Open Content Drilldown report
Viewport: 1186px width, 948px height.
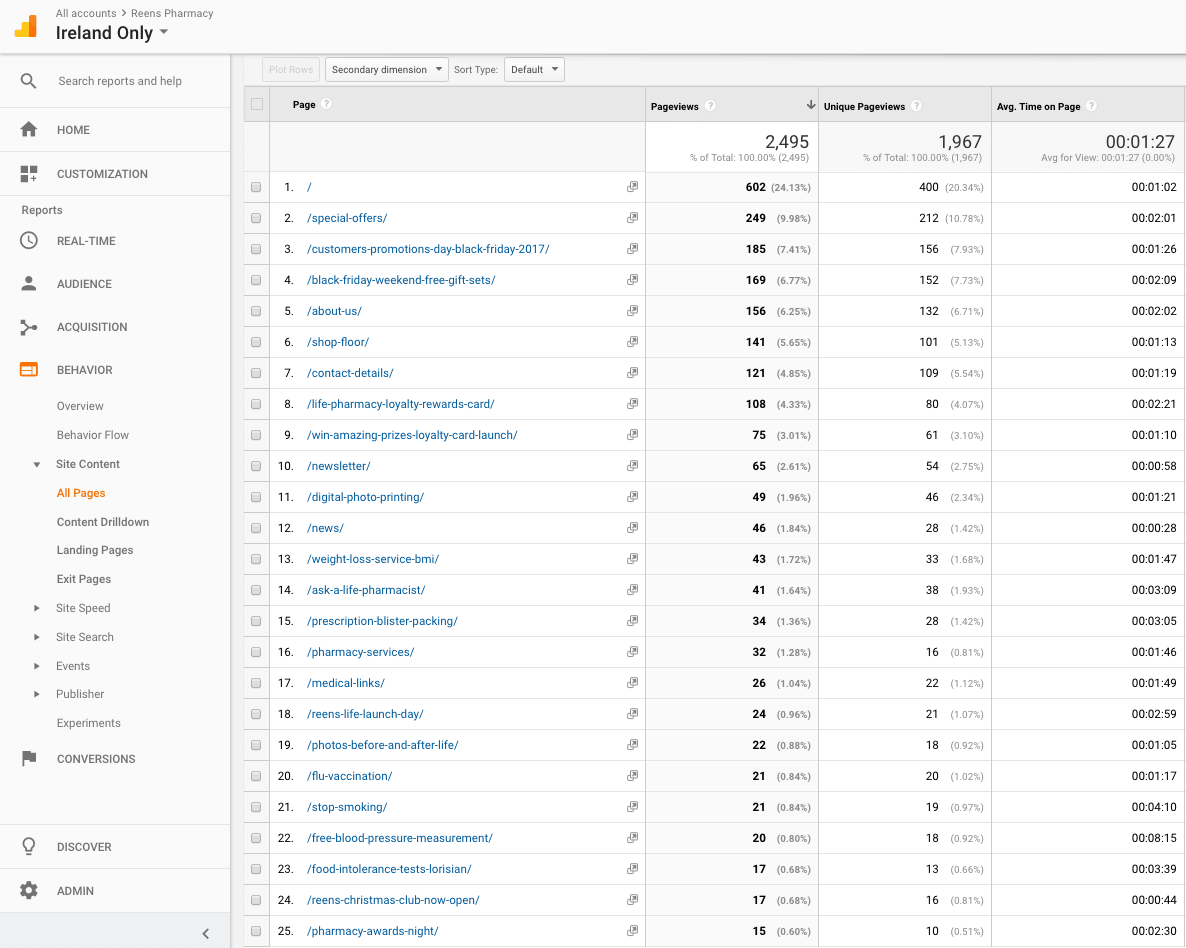pyautogui.click(x=103, y=522)
